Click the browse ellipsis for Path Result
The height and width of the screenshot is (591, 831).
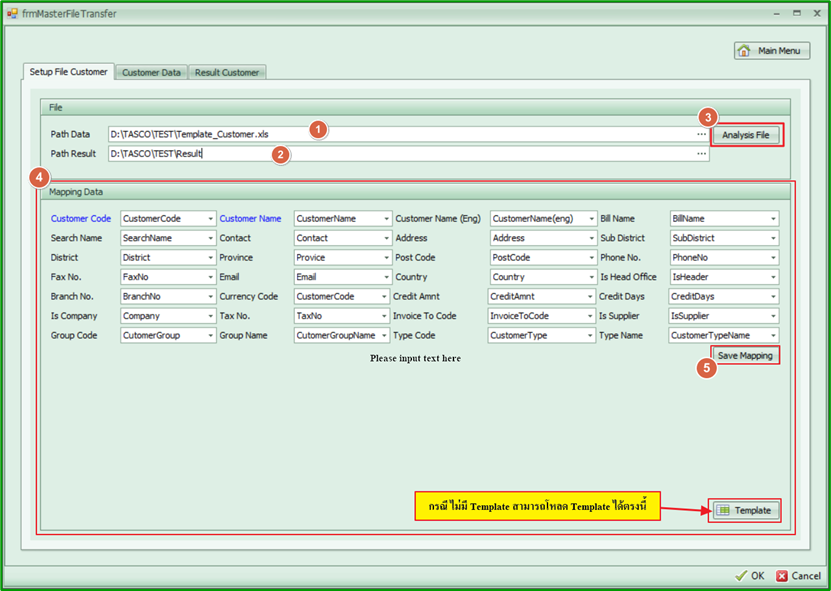click(x=702, y=154)
